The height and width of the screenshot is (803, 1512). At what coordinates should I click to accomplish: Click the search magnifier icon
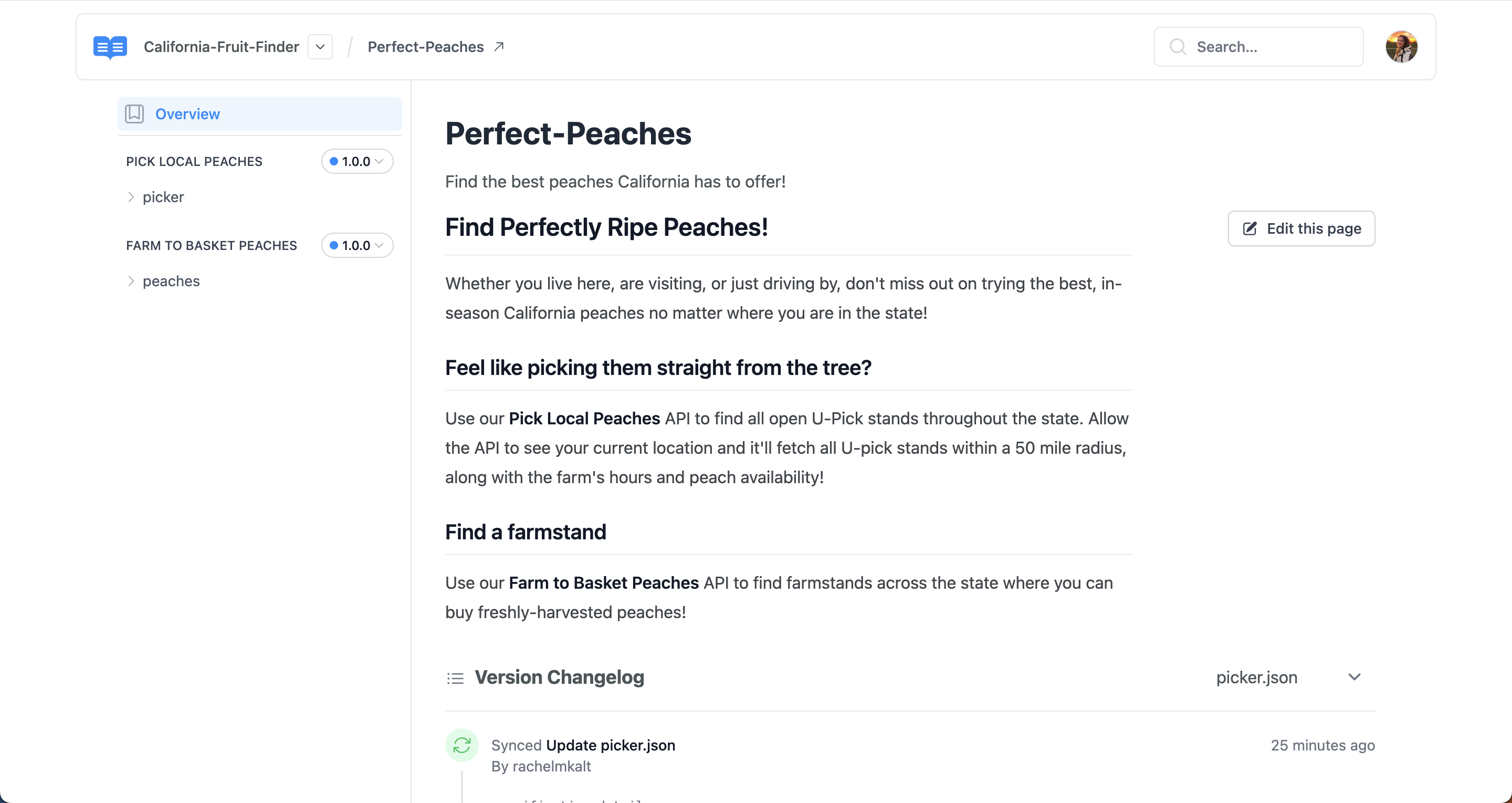click(1178, 47)
